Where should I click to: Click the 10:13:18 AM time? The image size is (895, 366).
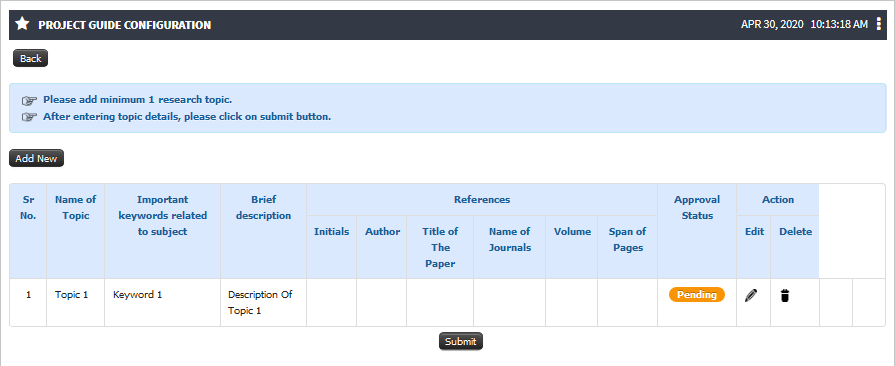point(839,25)
